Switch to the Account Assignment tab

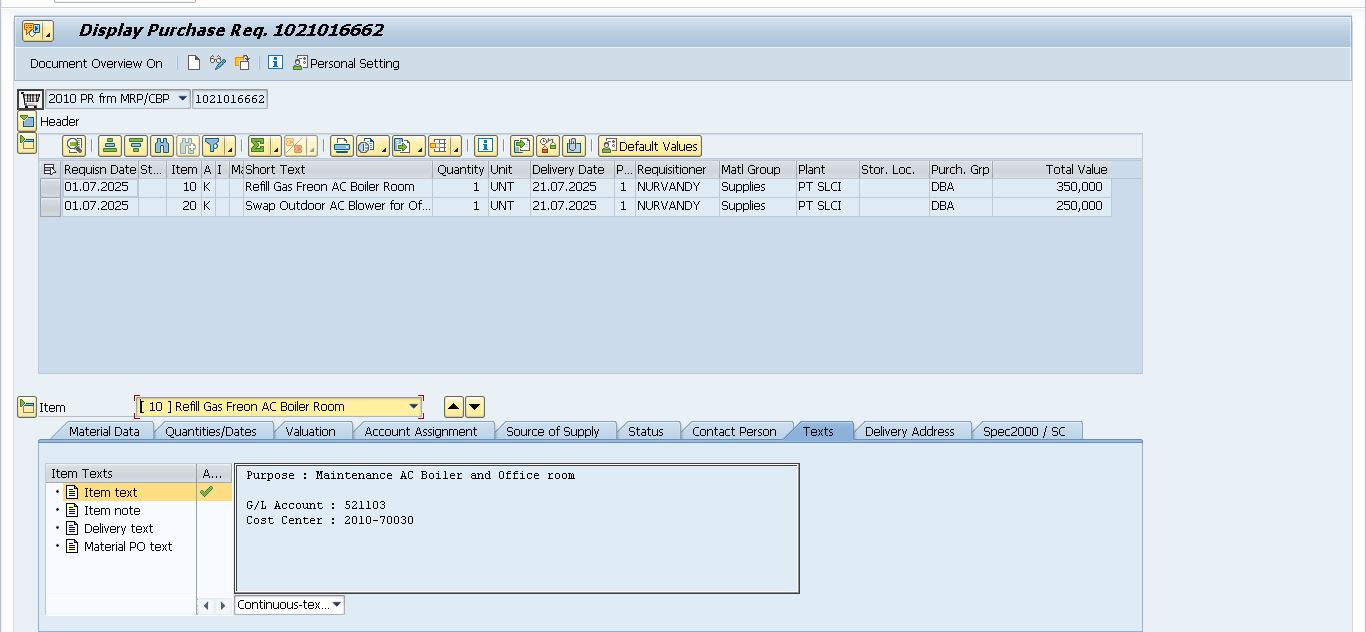pos(421,431)
